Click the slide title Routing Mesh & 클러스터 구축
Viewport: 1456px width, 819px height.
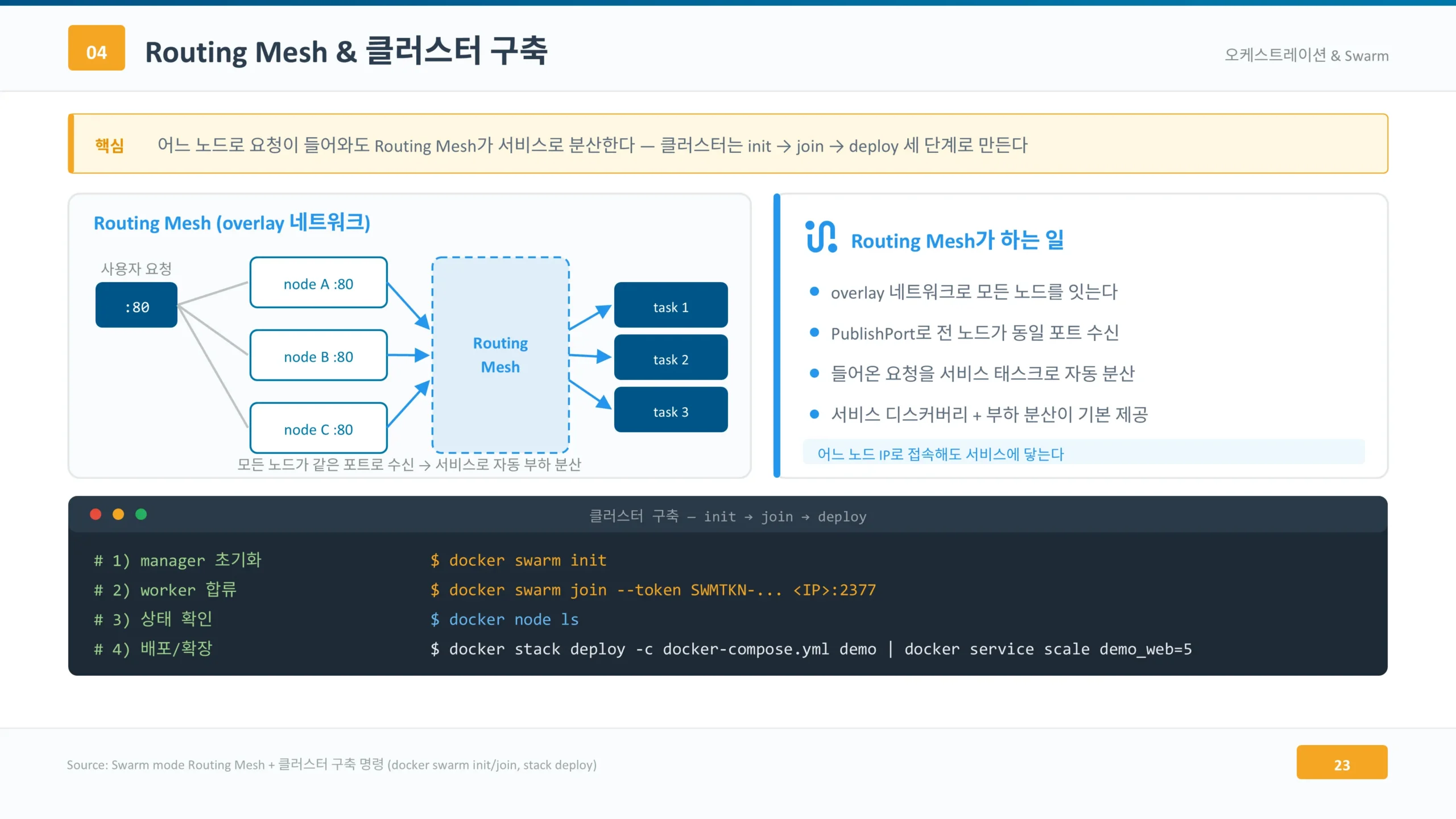pos(346,51)
